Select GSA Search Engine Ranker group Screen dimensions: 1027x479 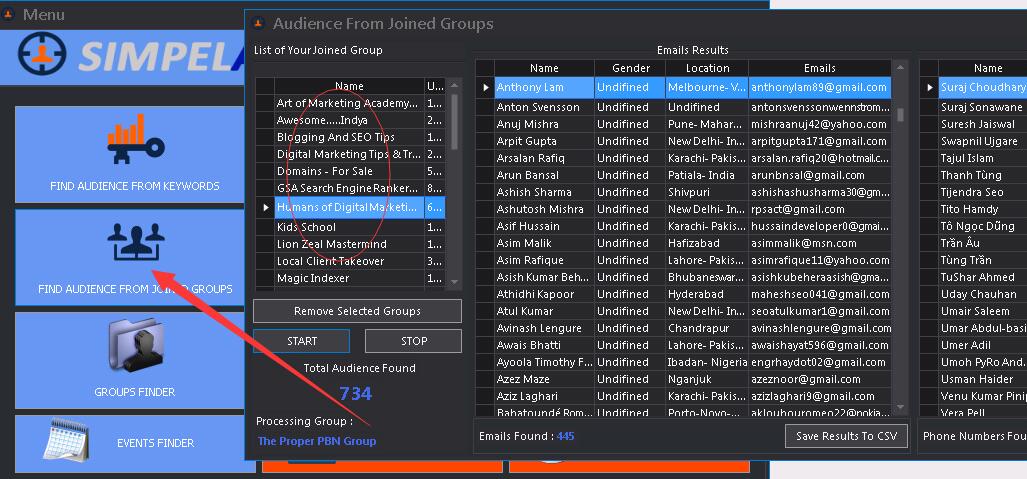(x=349, y=188)
